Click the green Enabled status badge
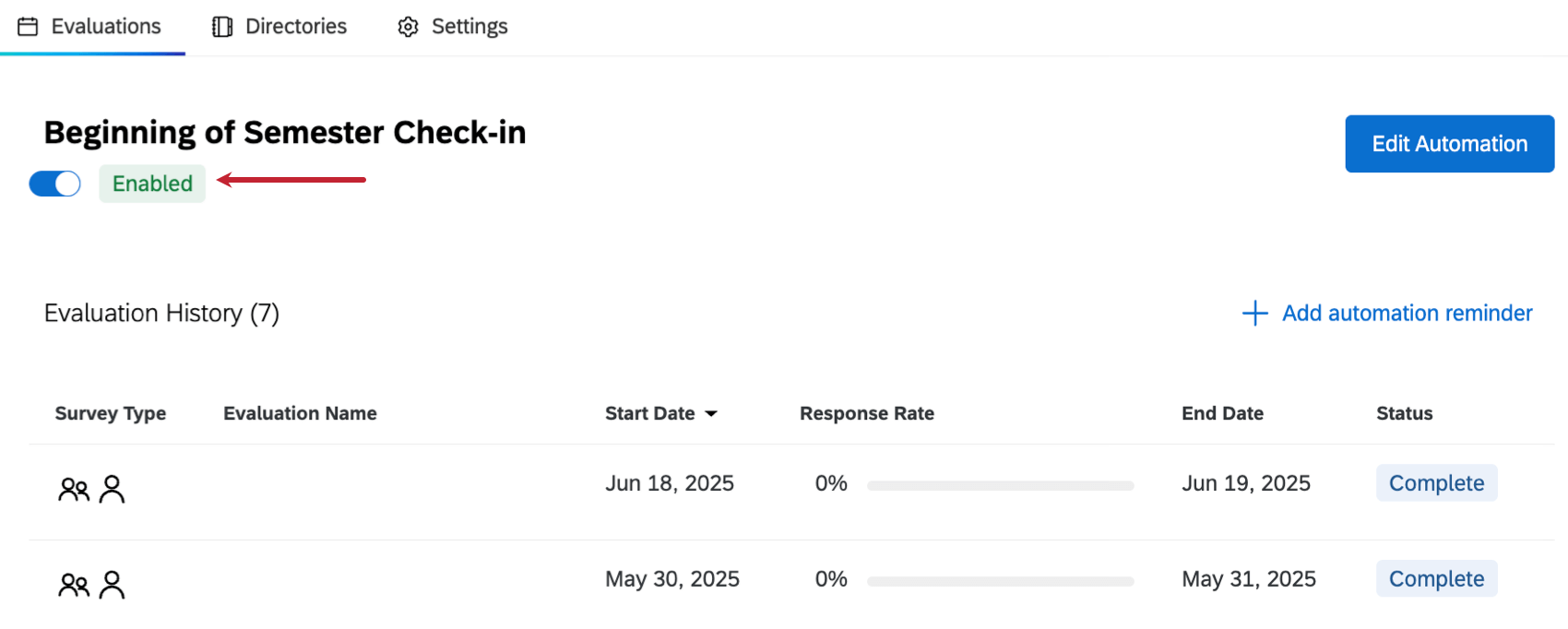 point(152,184)
